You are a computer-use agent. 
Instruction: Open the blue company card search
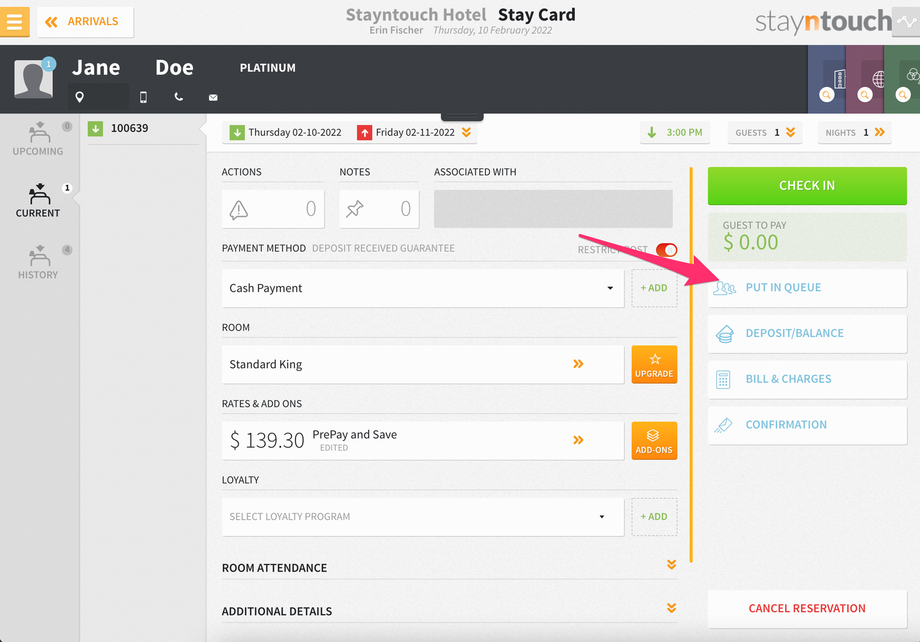tap(827, 94)
